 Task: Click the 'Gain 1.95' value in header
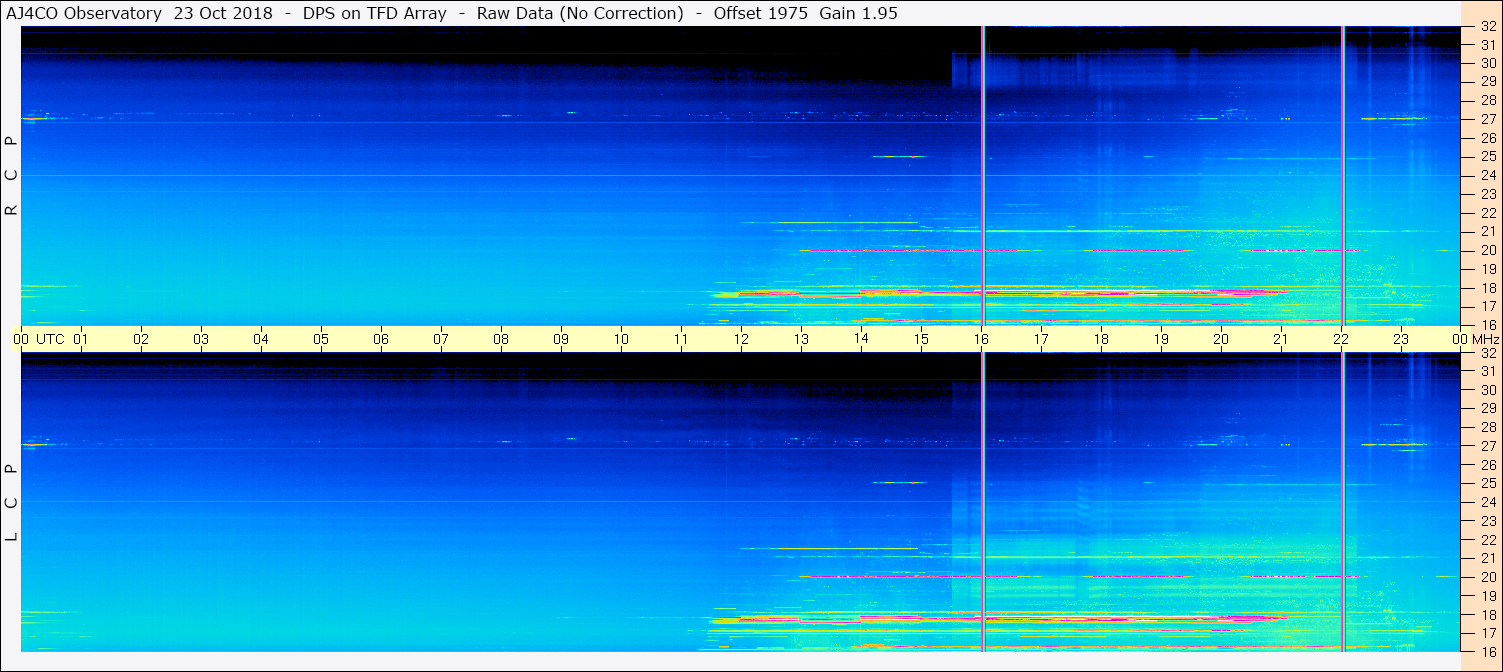click(x=858, y=13)
